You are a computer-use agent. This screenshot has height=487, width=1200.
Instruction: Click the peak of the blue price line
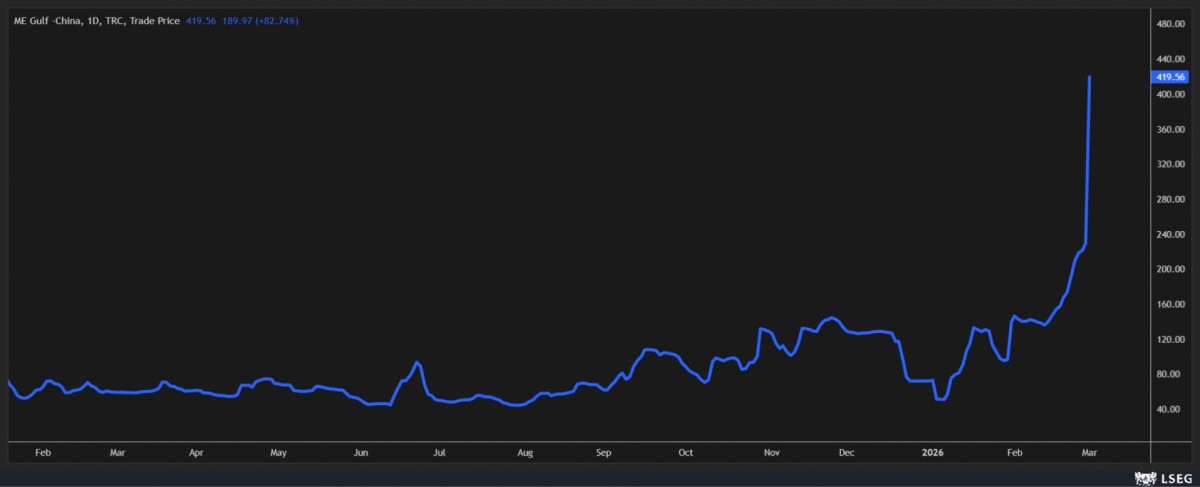[x=1089, y=77]
